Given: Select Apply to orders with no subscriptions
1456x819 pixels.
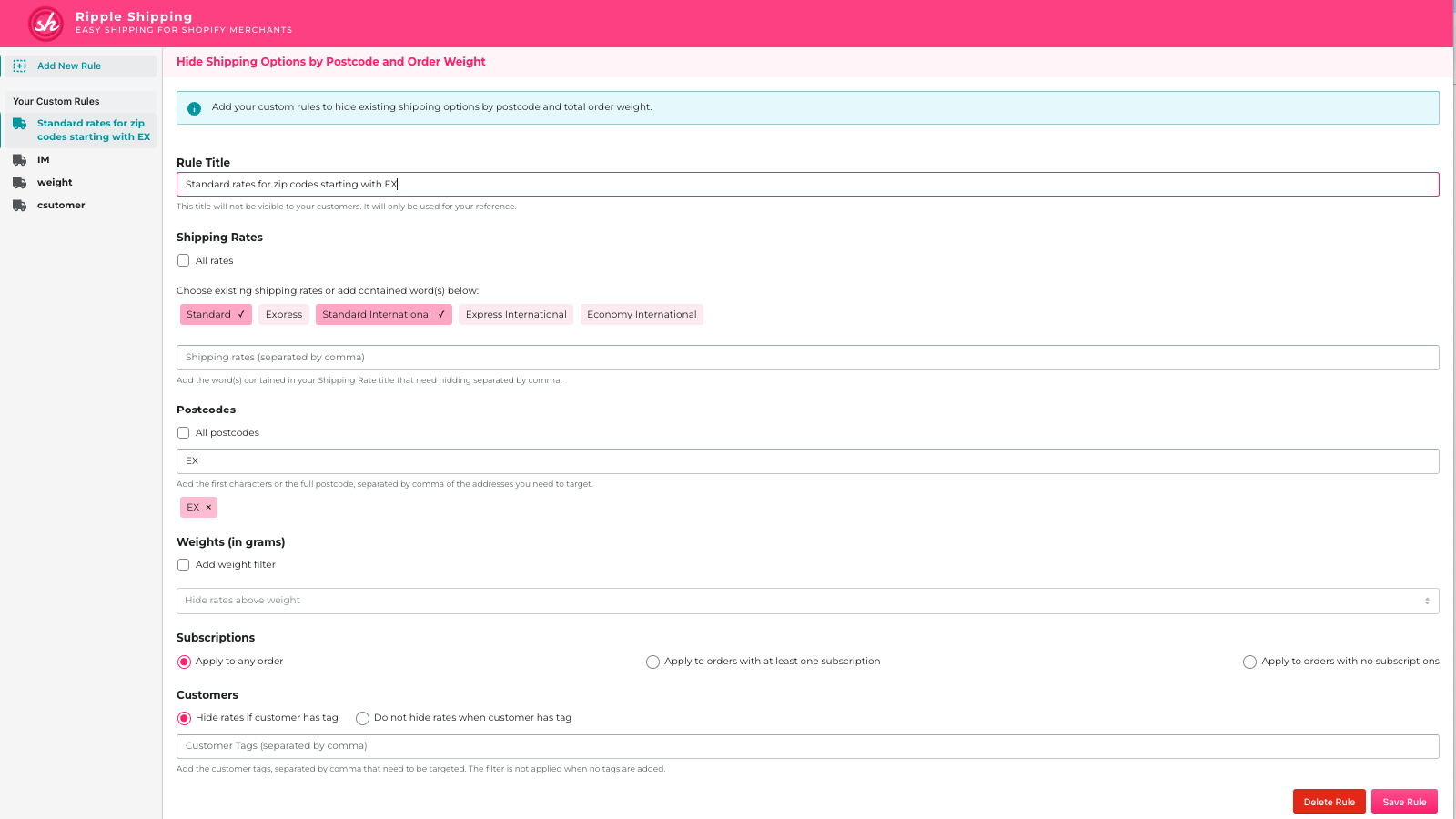Looking at the screenshot, I should pyautogui.click(x=1249, y=662).
